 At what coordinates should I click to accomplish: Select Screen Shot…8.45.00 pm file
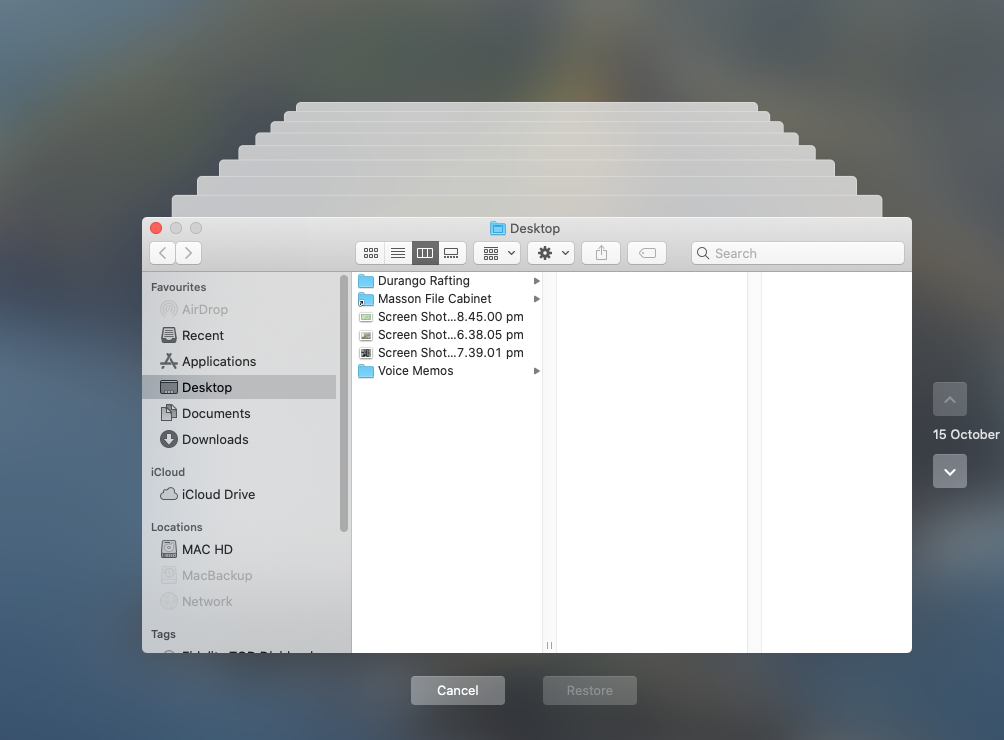tap(448, 317)
